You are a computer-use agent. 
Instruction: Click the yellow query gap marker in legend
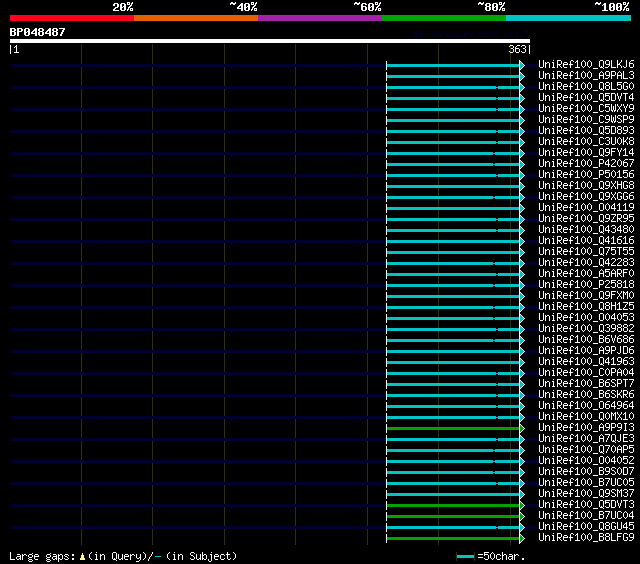pos(82,556)
